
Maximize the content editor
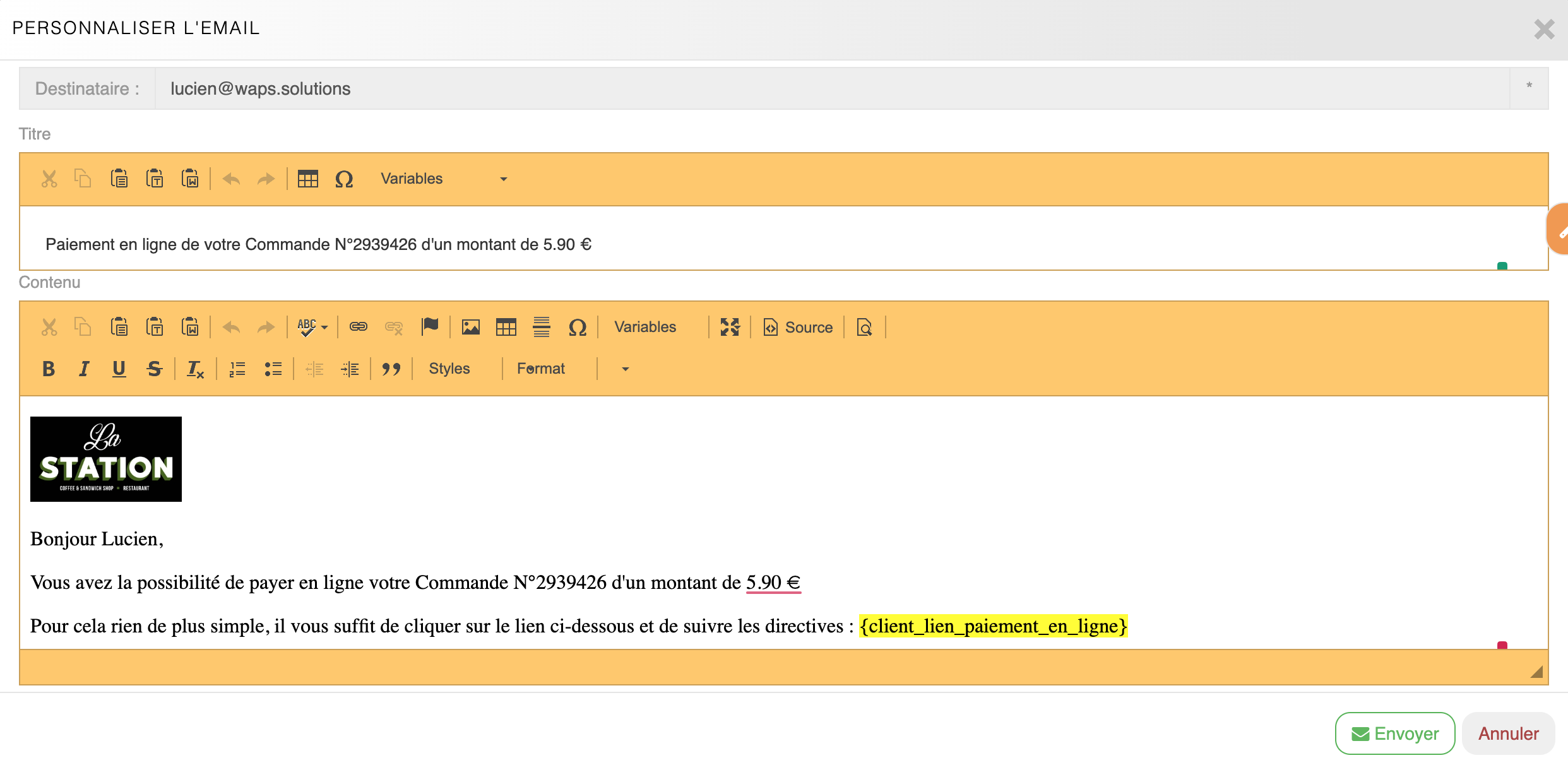pyautogui.click(x=730, y=327)
